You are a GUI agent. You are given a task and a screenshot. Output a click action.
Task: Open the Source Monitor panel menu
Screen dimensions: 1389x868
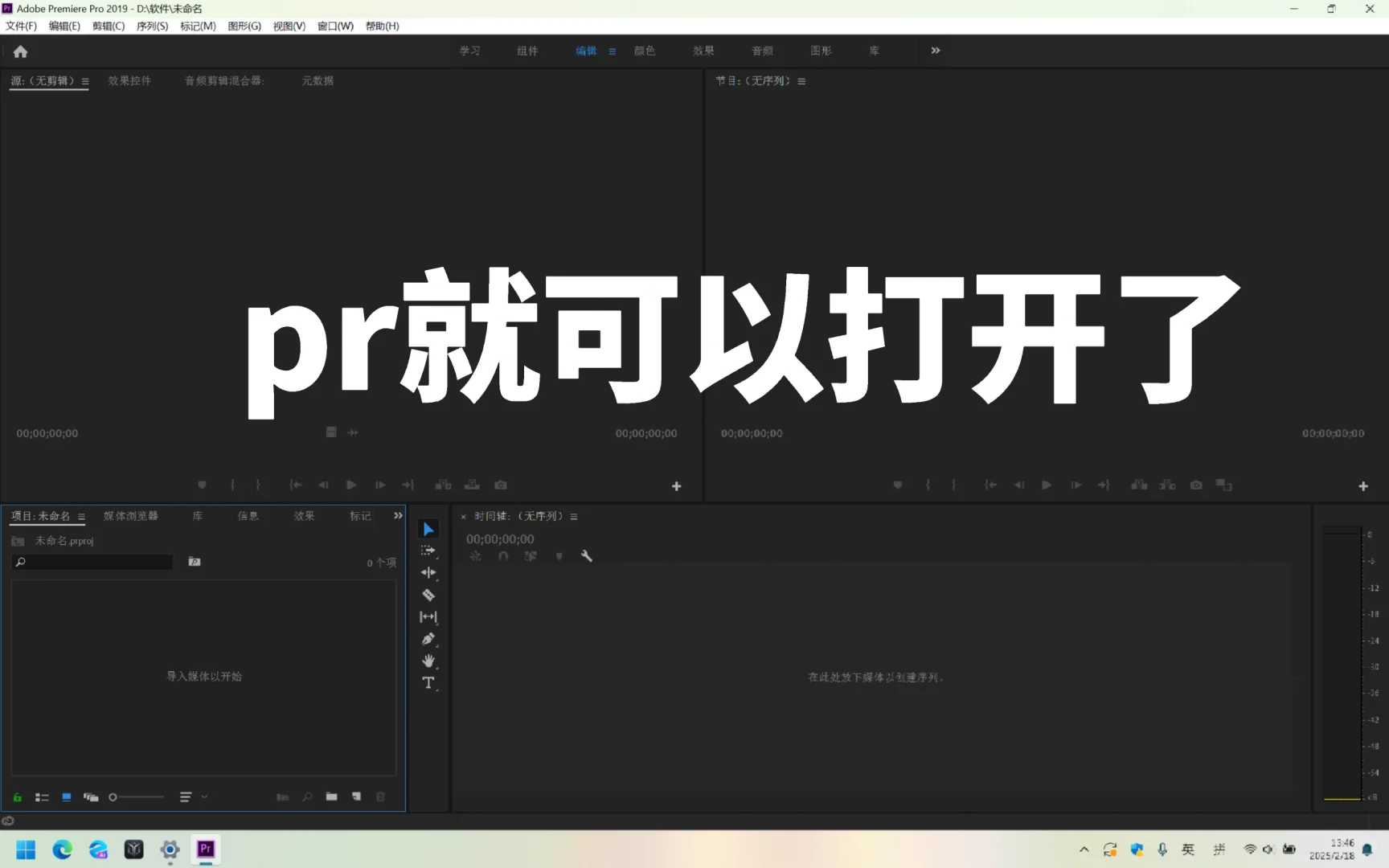pyautogui.click(x=86, y=80)
